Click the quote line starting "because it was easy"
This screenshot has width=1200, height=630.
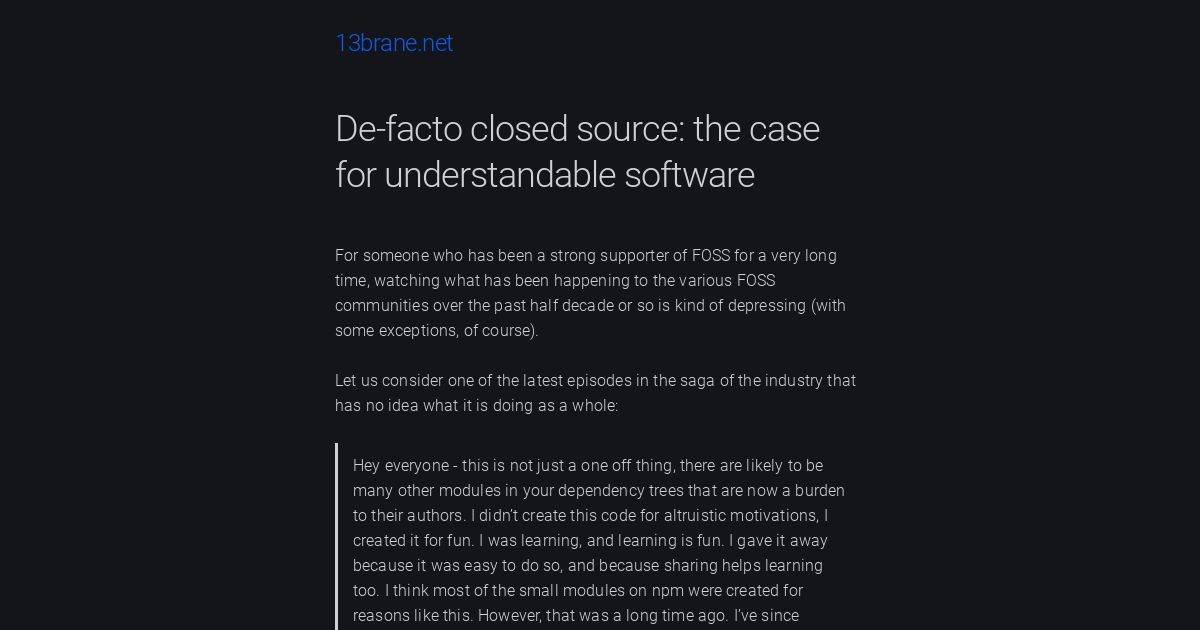[x=588, y=566]
